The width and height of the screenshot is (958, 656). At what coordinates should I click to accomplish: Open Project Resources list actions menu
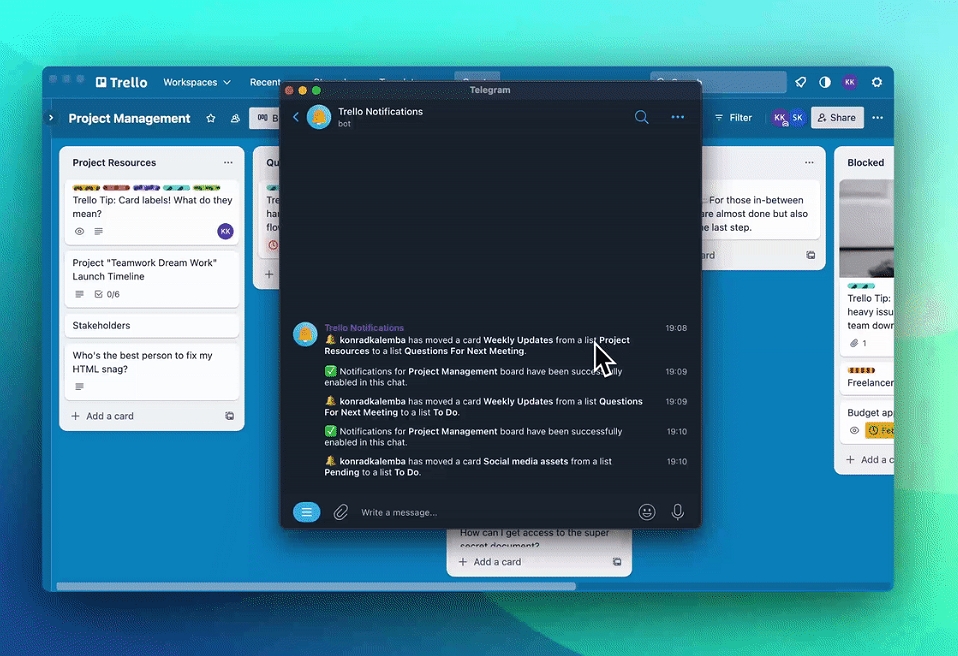point(228,162)
